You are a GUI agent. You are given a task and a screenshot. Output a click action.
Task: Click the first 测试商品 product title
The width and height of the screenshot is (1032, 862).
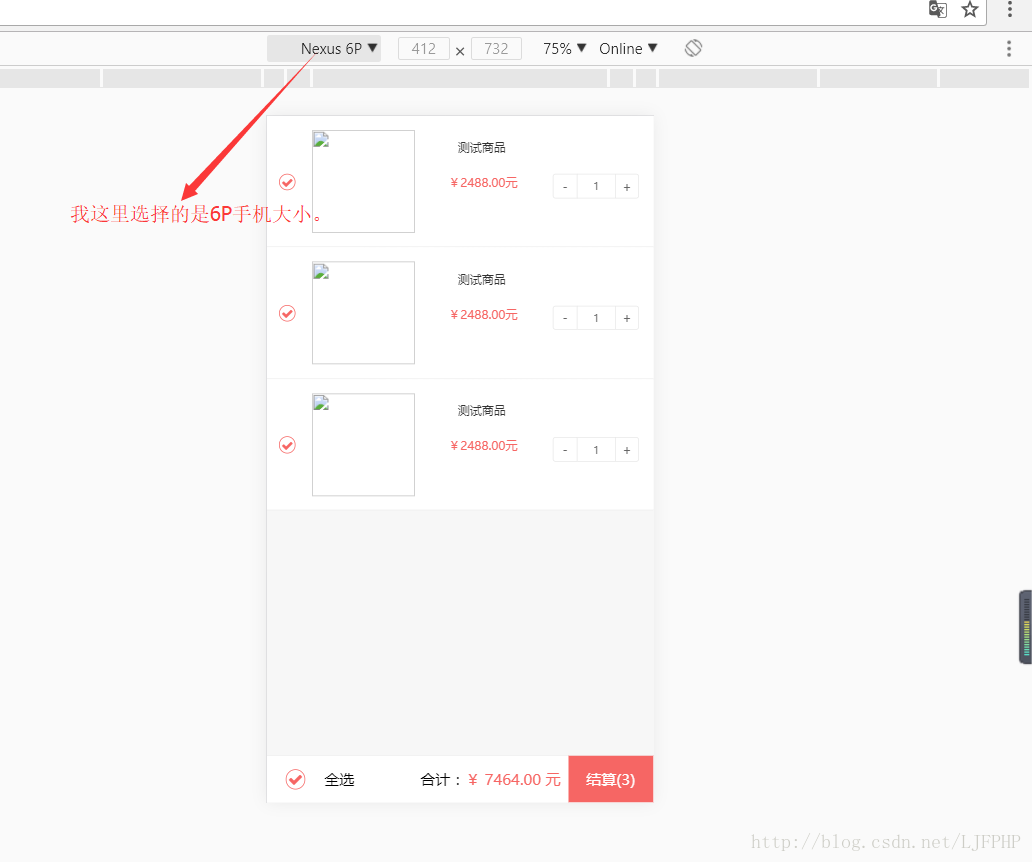coord(481,147)
